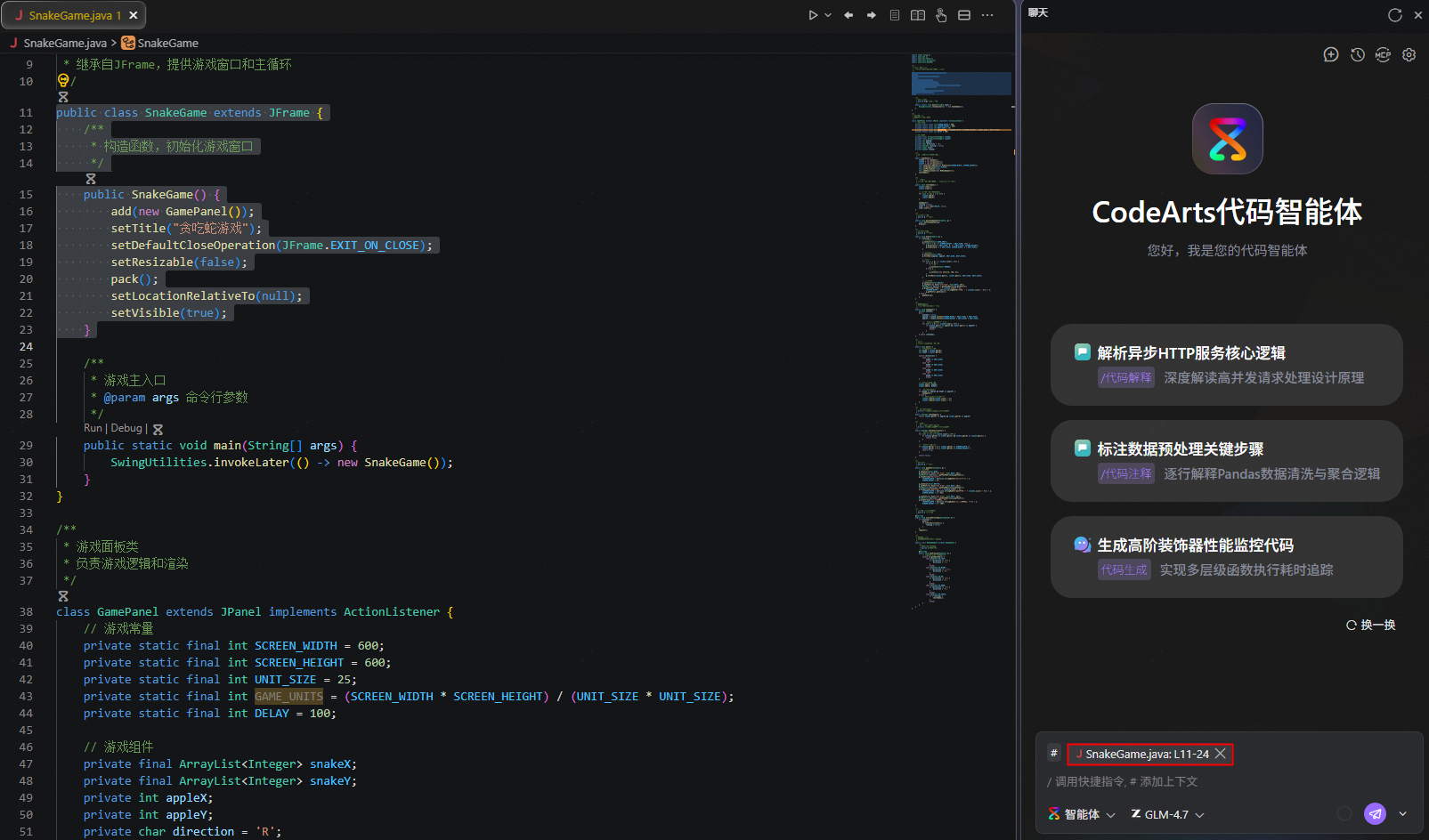This screenshot has height=840, width=1429.
Task: Click the open-book preview icon
Action: tap(918, 15)
